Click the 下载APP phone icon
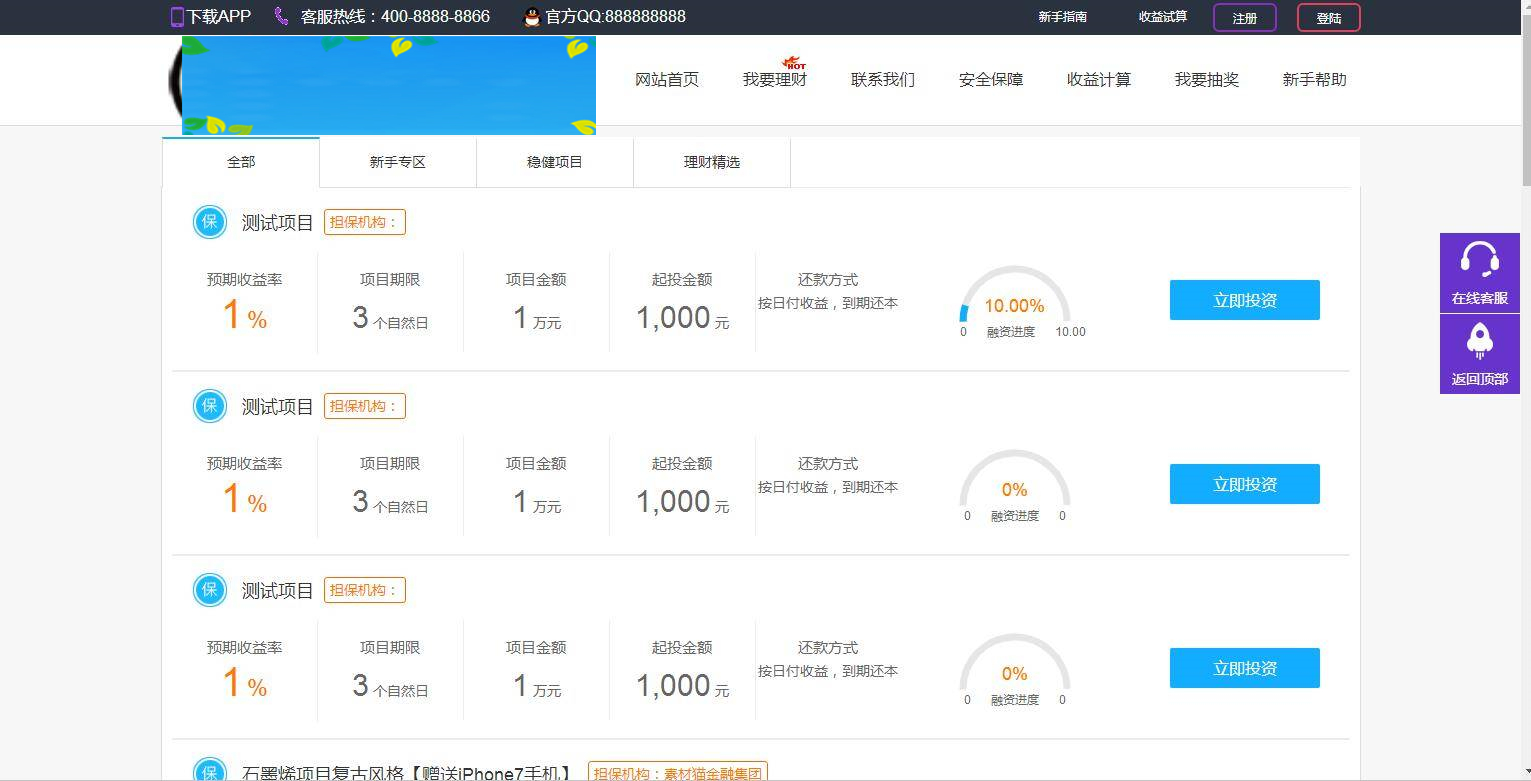This screenshot has height=781, width=1531. point(178,16)
